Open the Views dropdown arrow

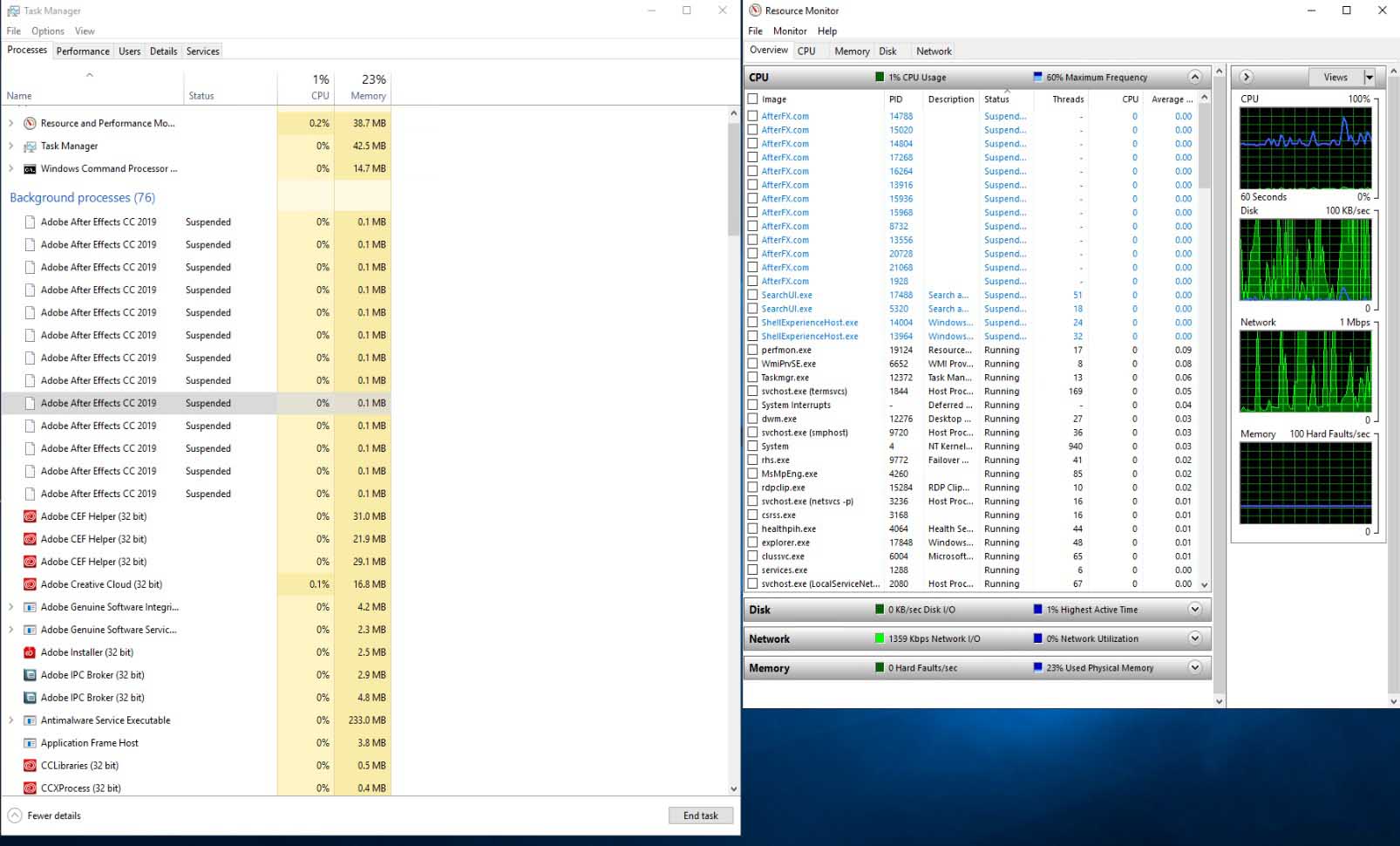coord(1369,77)
